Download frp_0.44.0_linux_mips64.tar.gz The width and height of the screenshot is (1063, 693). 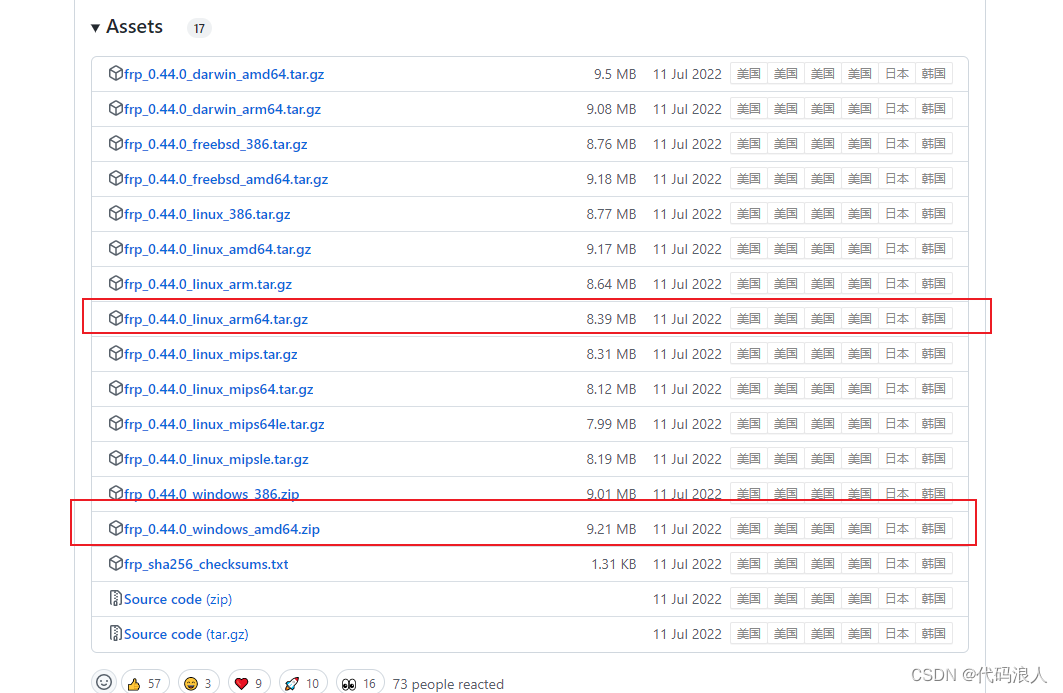218,390
